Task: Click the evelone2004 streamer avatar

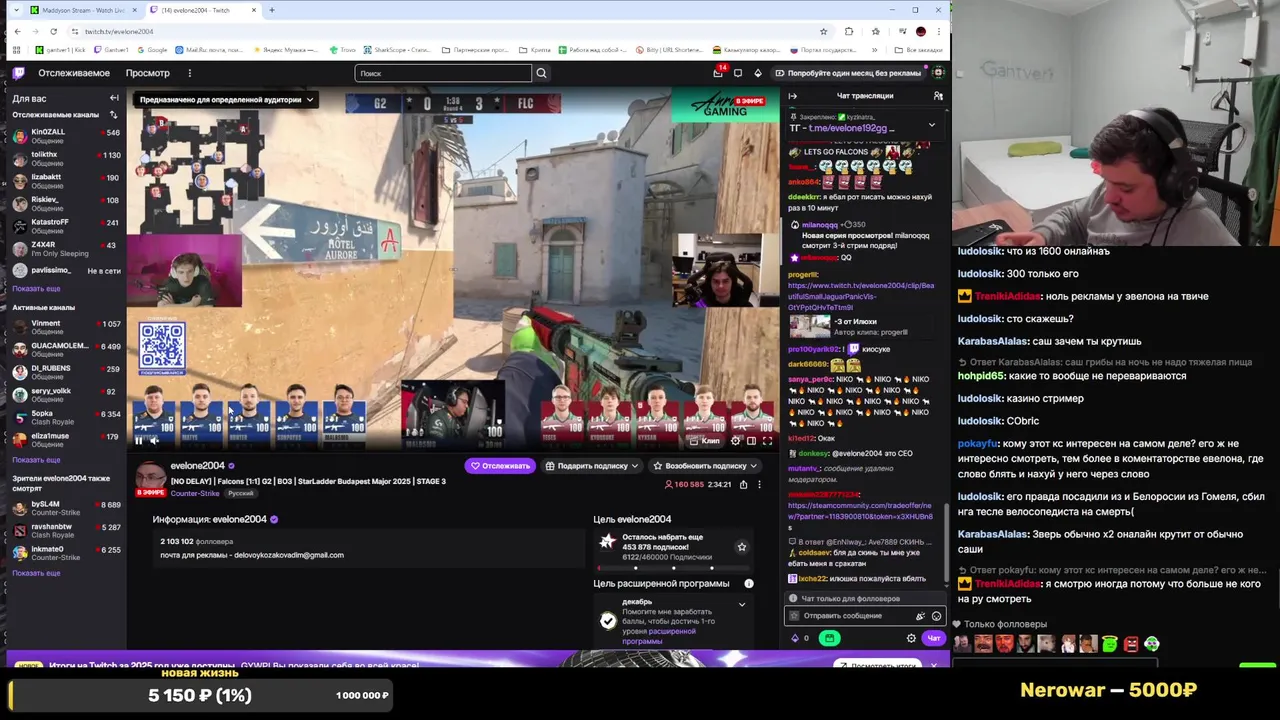Action: coord(150,476)
